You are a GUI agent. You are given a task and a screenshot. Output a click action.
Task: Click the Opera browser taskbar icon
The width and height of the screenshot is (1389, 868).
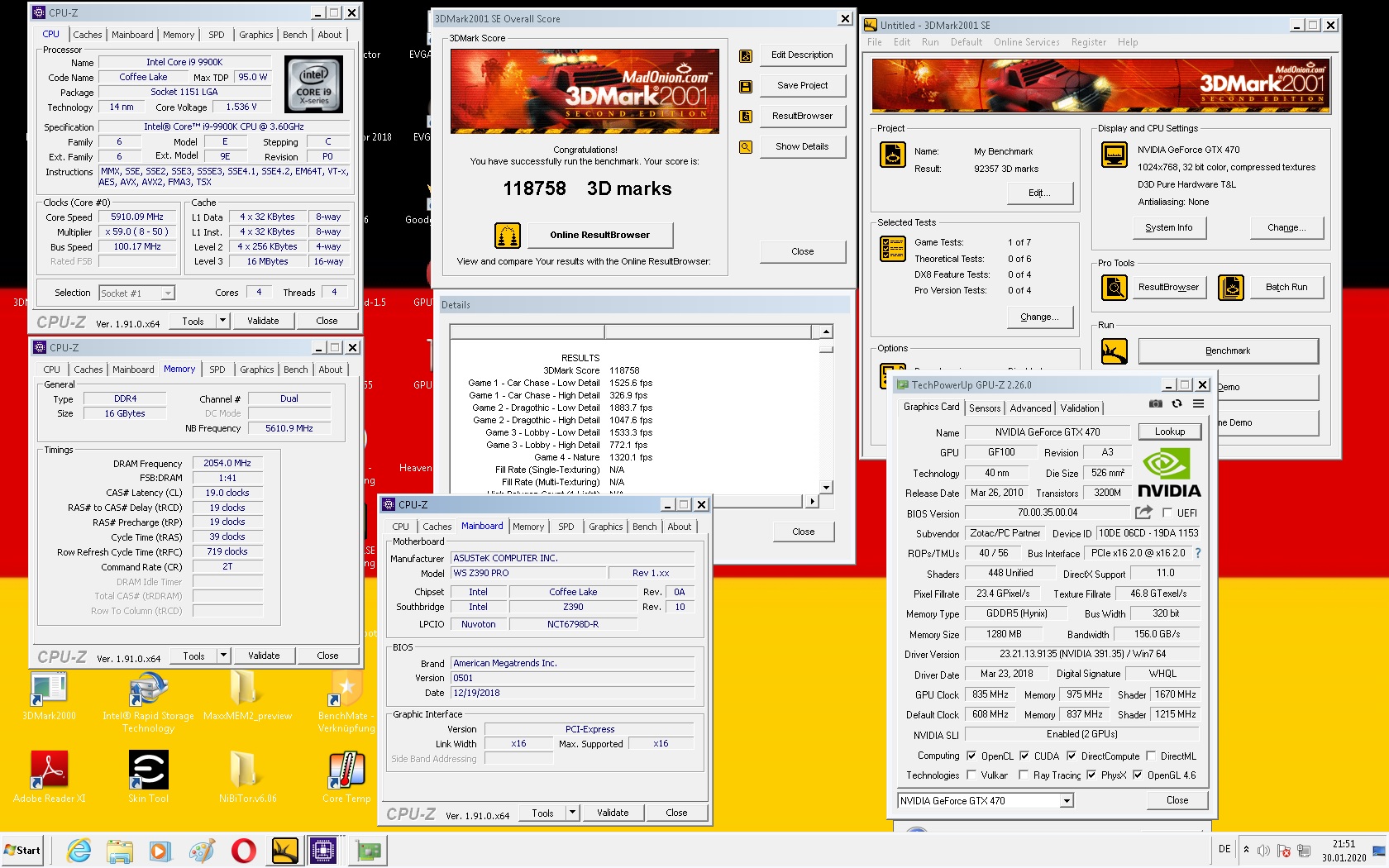click(243, 851)
